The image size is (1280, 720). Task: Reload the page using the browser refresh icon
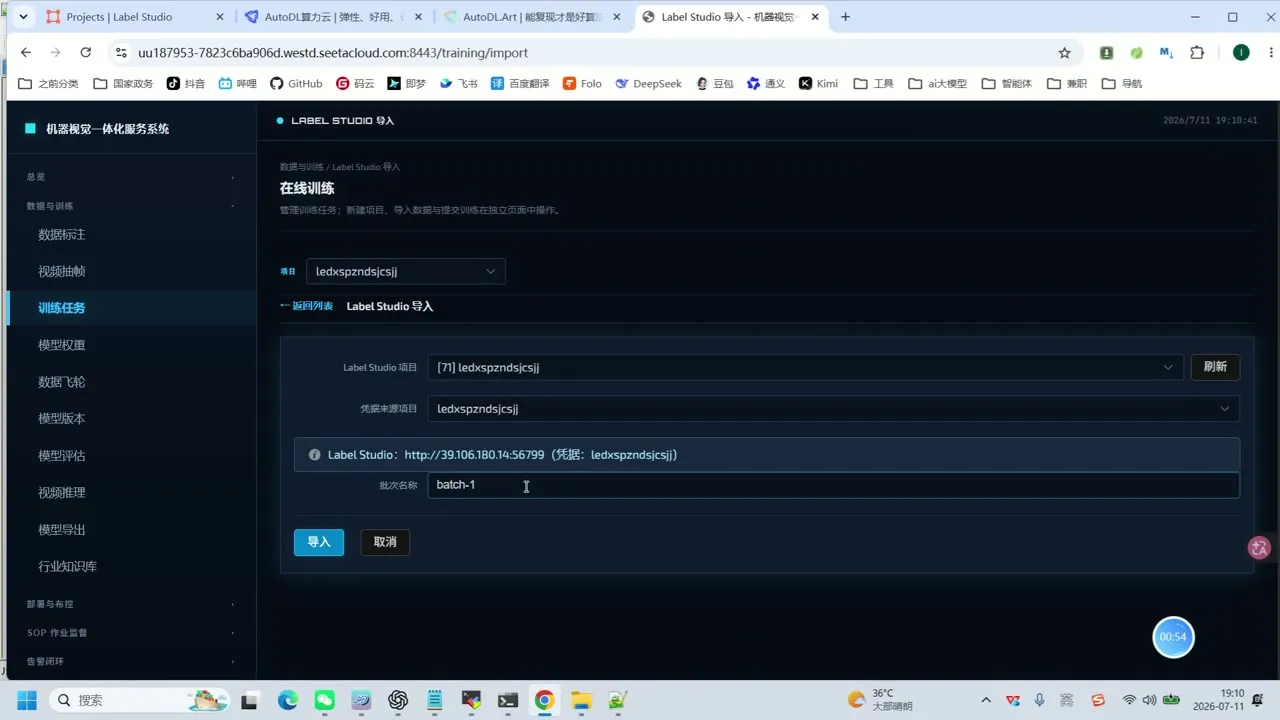click(x=86, y=53)
